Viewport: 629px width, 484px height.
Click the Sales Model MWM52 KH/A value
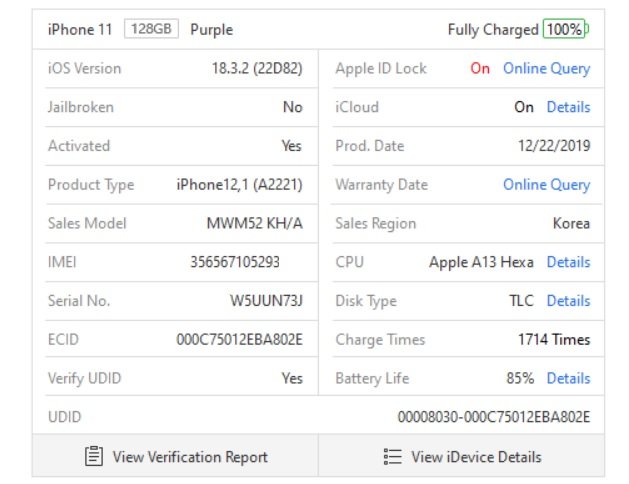[255, 223]
